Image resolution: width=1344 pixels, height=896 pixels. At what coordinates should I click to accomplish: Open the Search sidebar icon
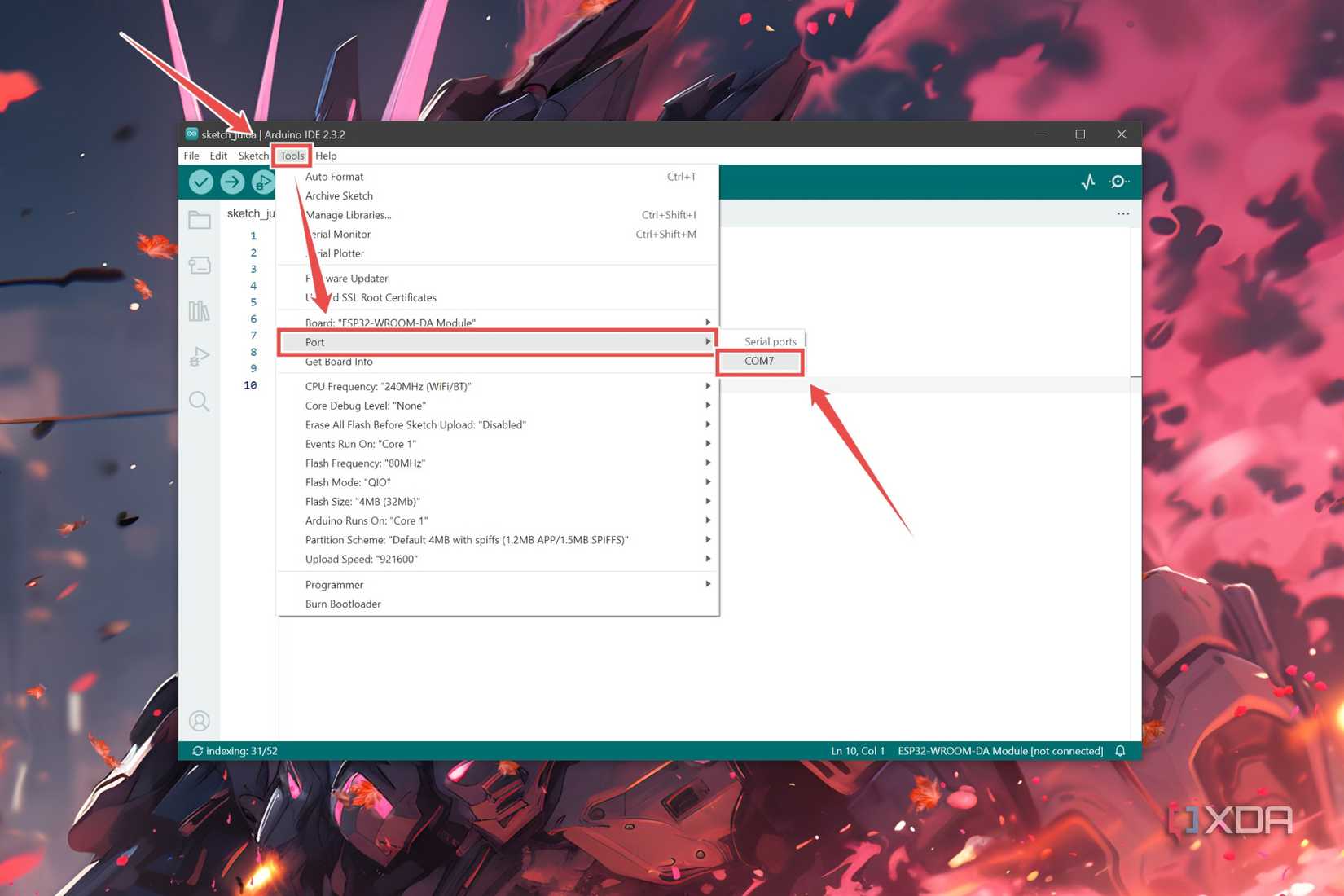click(x=200, y=402)
